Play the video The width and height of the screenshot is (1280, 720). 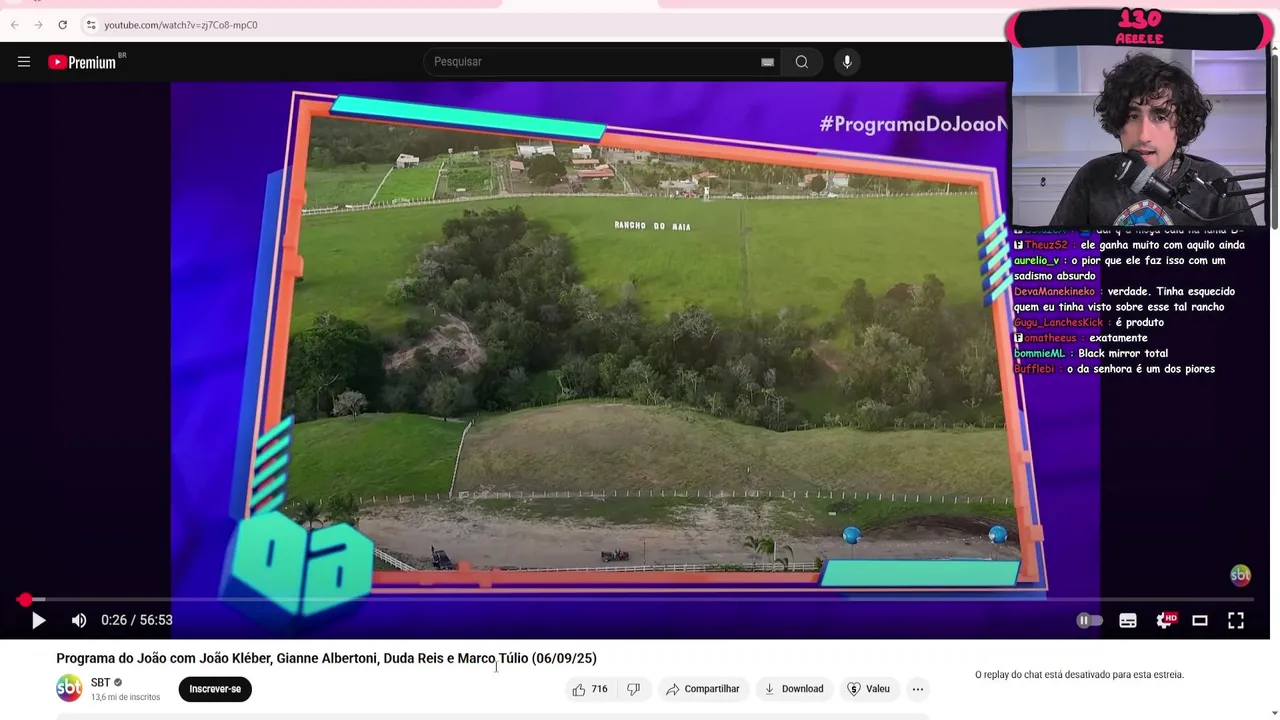(x=38, y=620)
